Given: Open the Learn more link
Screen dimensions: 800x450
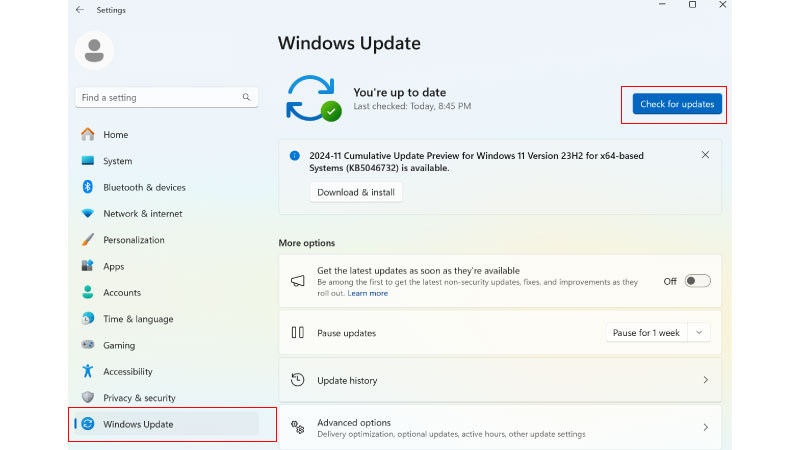Looking at the screenshot, I should pyautogui.click(x=367, y=293).
